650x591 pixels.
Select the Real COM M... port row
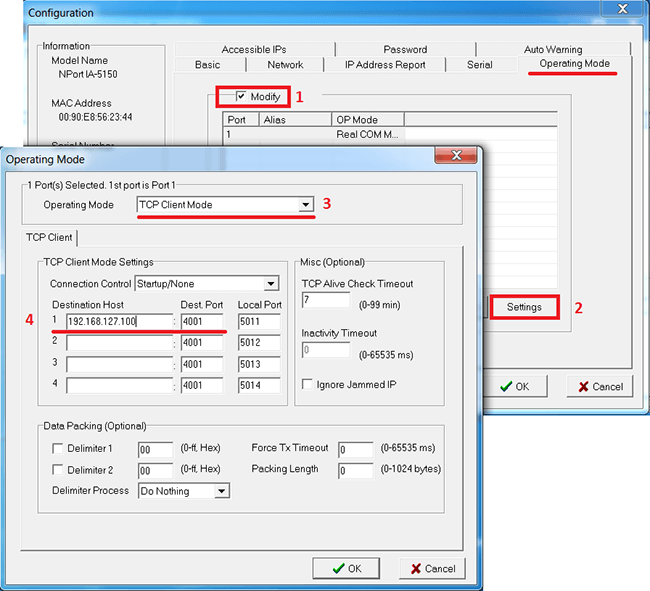coord(390,134)
